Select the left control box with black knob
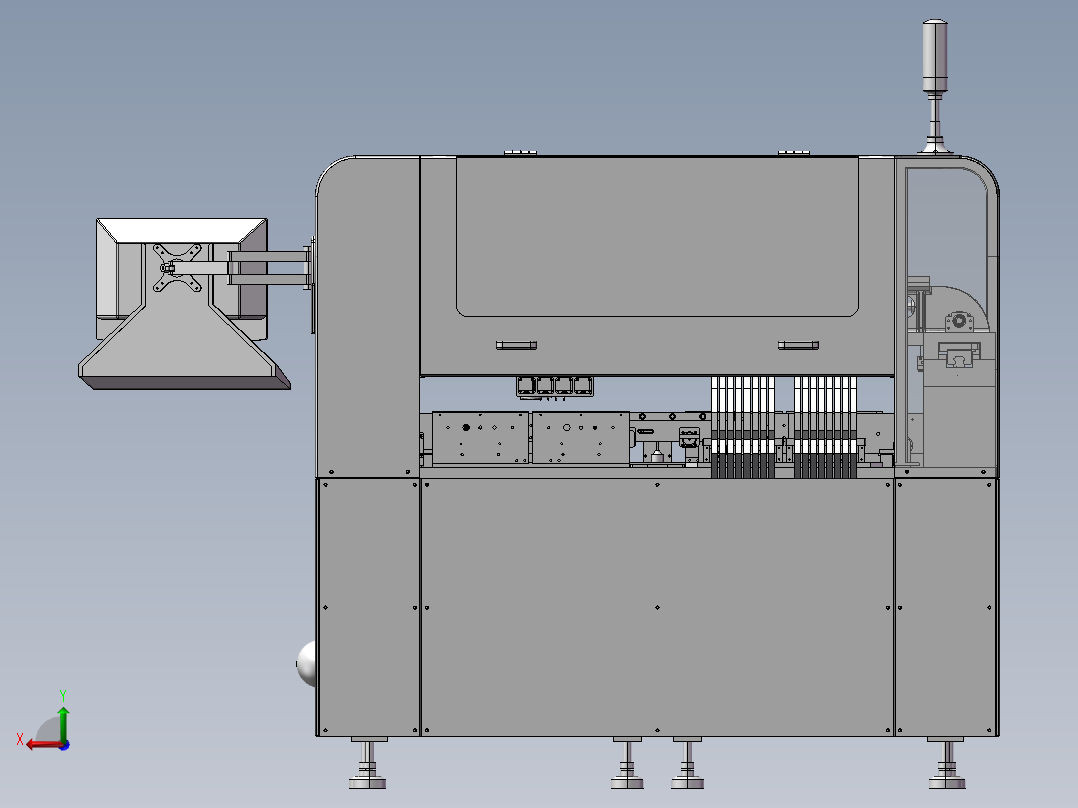This screenshot has width=1078, height=808. point(481,438)
